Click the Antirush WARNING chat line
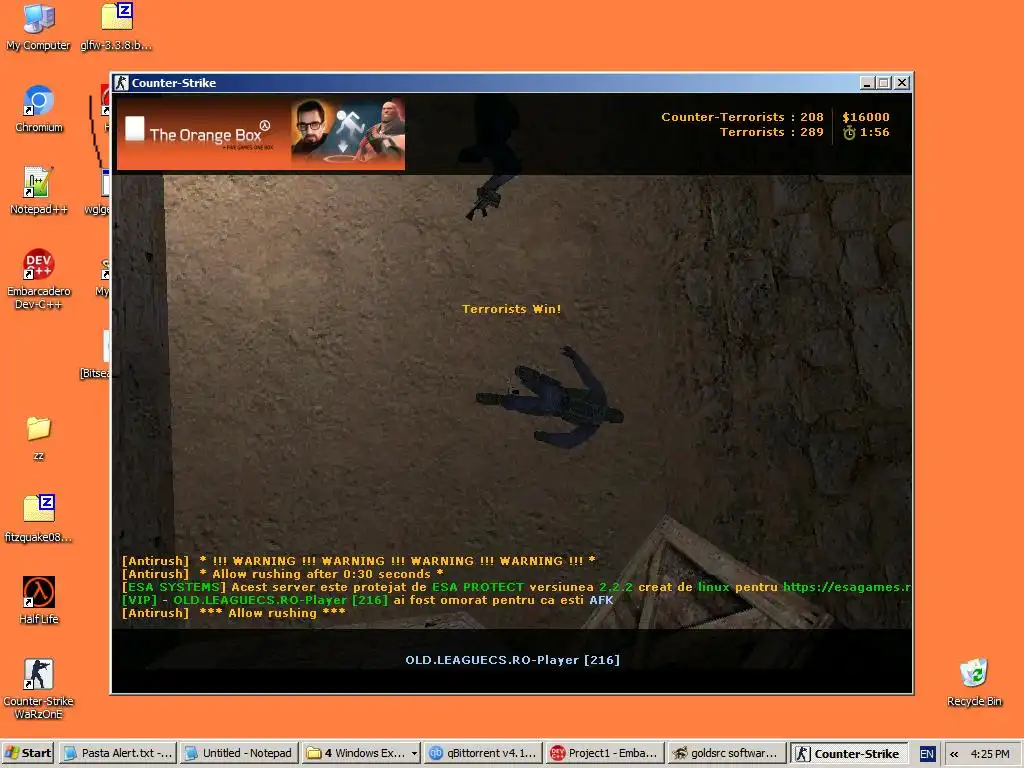The width and height of the screenshot is (1024, 768). click(359, 561)
